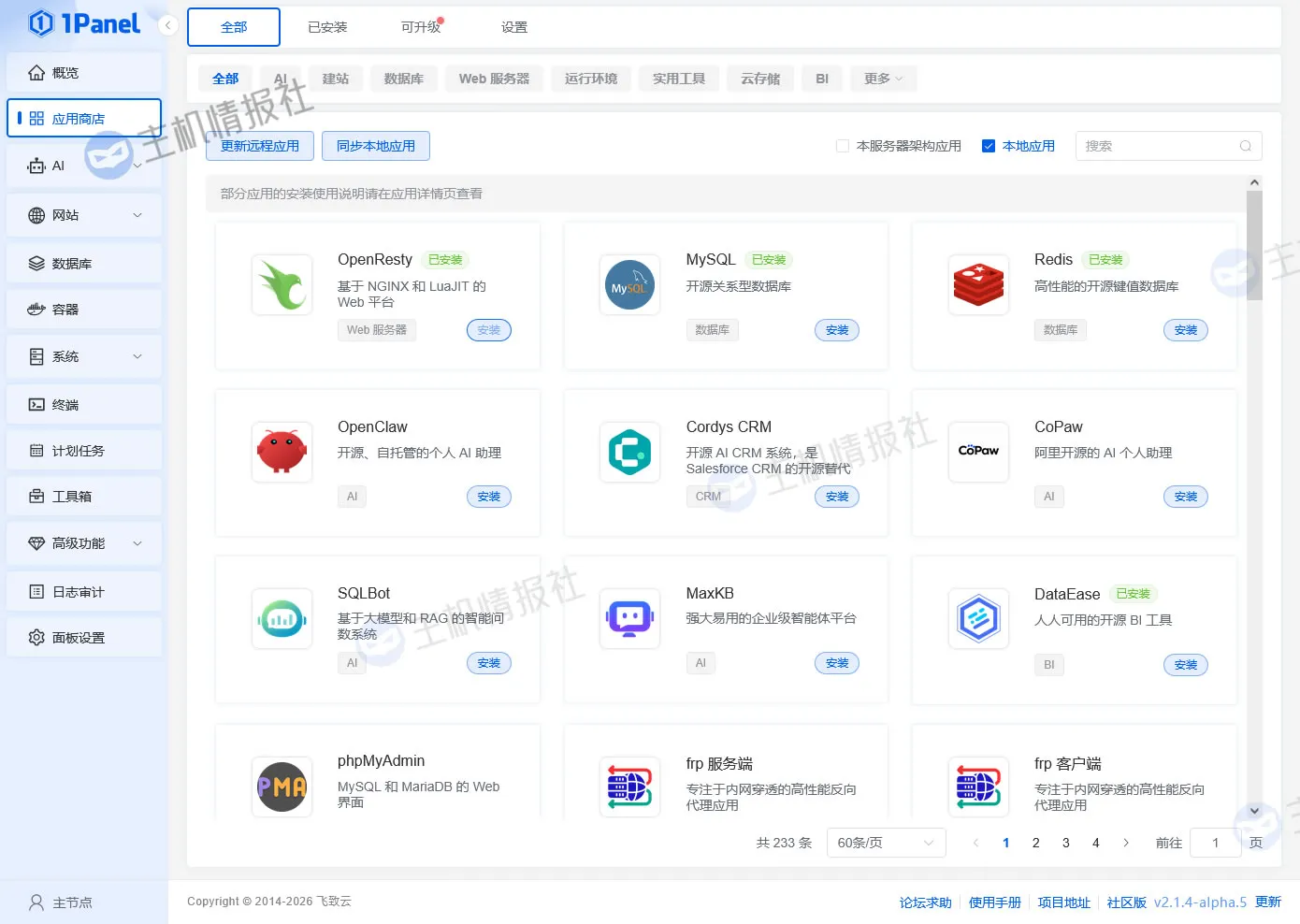
Task: Install MaxKB with its 安装 button
Action: pyautogui.click(x=836, y=663)
